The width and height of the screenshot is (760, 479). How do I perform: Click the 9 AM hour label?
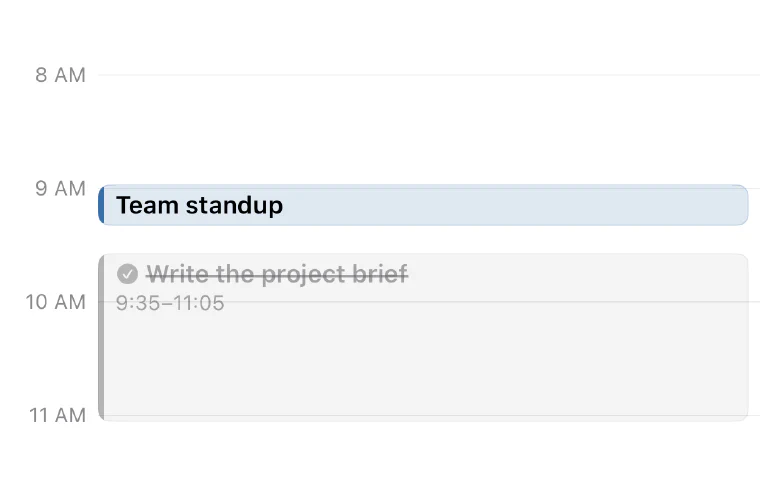tap(60, 189)
